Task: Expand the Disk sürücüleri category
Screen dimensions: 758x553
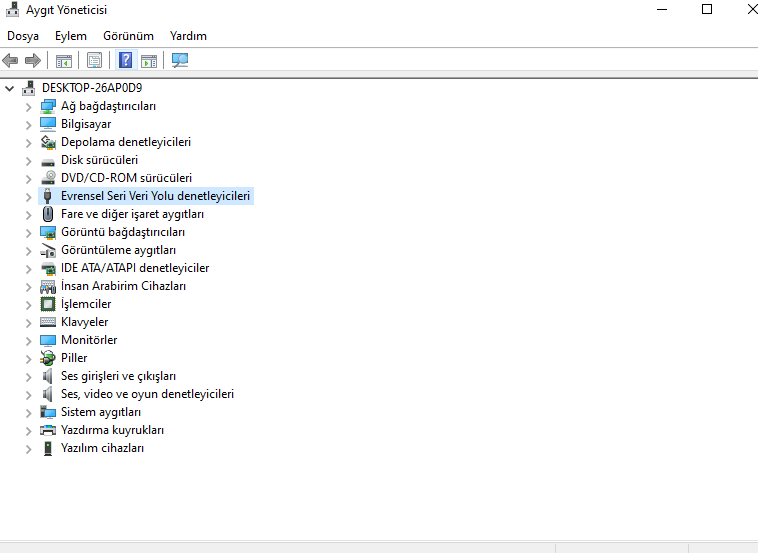Action: (29, 160)
